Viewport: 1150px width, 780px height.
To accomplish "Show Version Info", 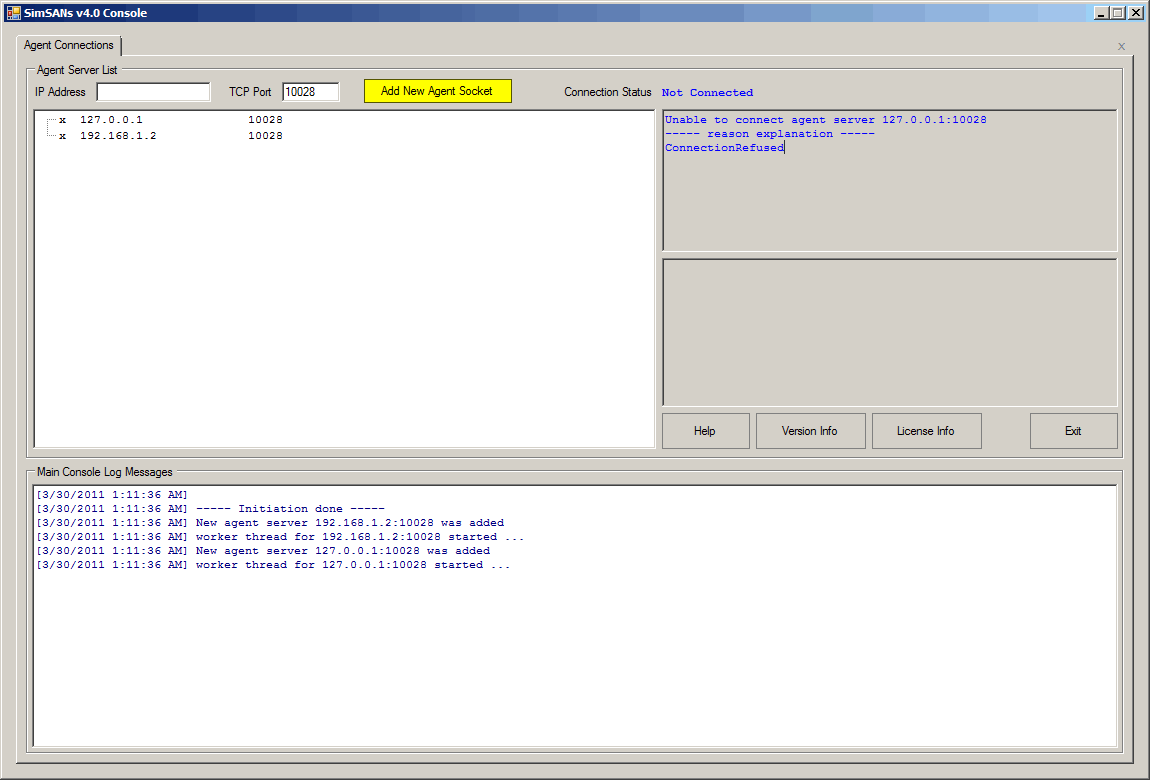I will coord(809,431).
